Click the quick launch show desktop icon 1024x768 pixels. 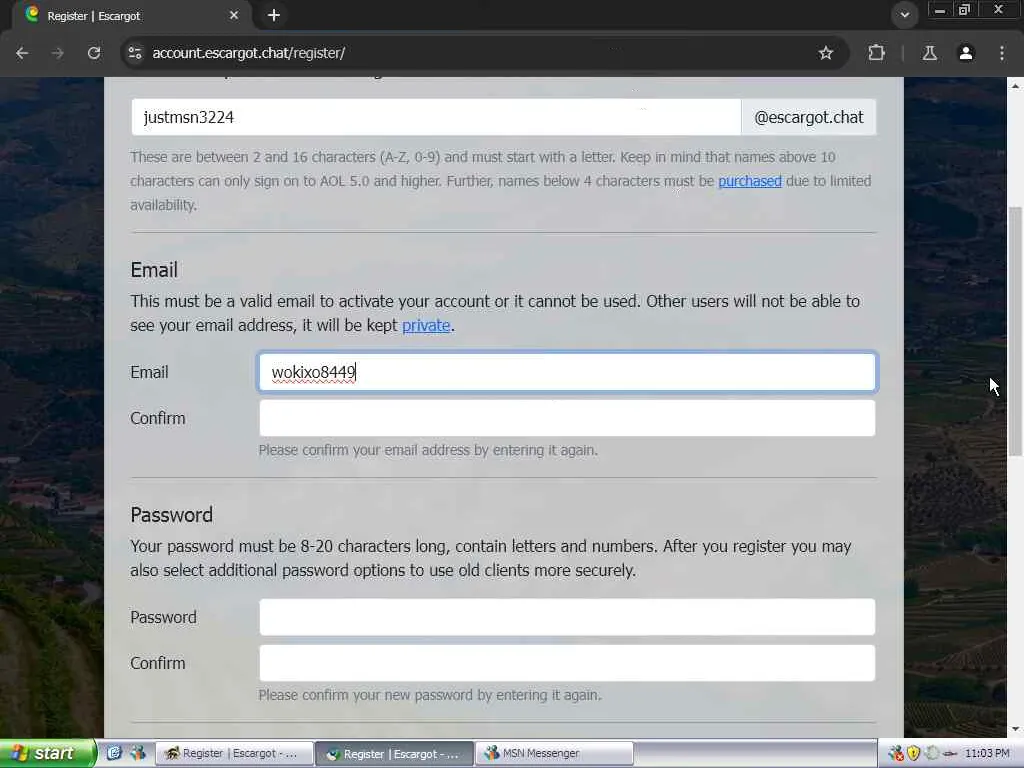pyautogui.click(x=114, y=753)
